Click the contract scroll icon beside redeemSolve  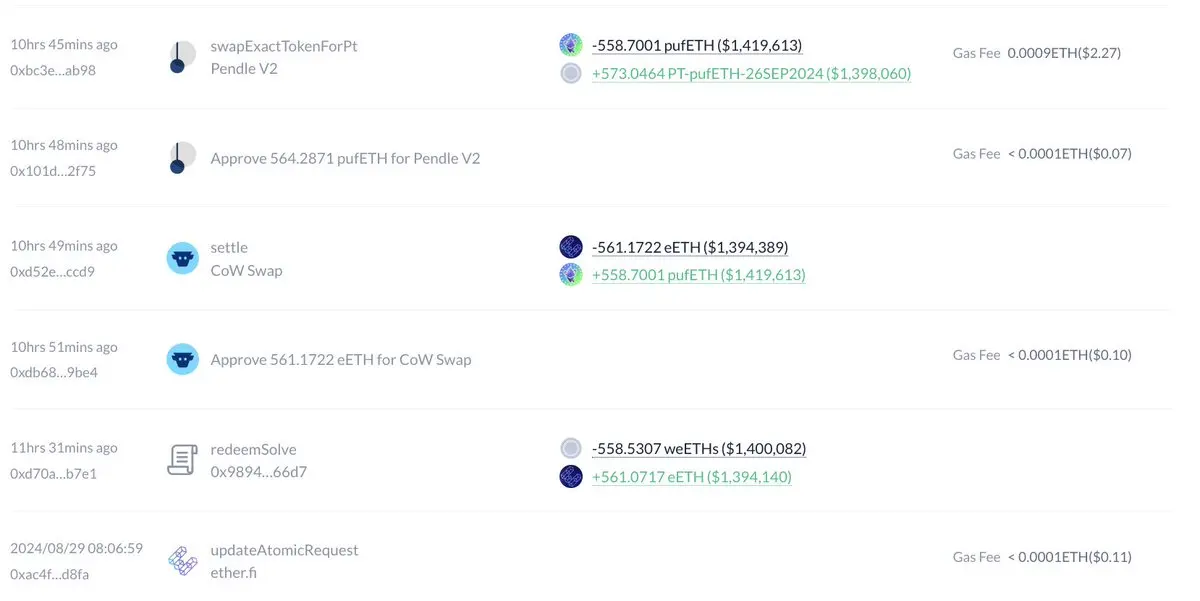182,460
